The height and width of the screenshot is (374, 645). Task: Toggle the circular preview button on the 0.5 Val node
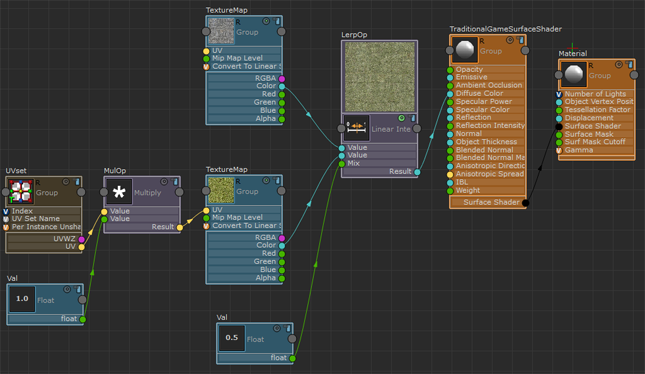click(277, 328)
